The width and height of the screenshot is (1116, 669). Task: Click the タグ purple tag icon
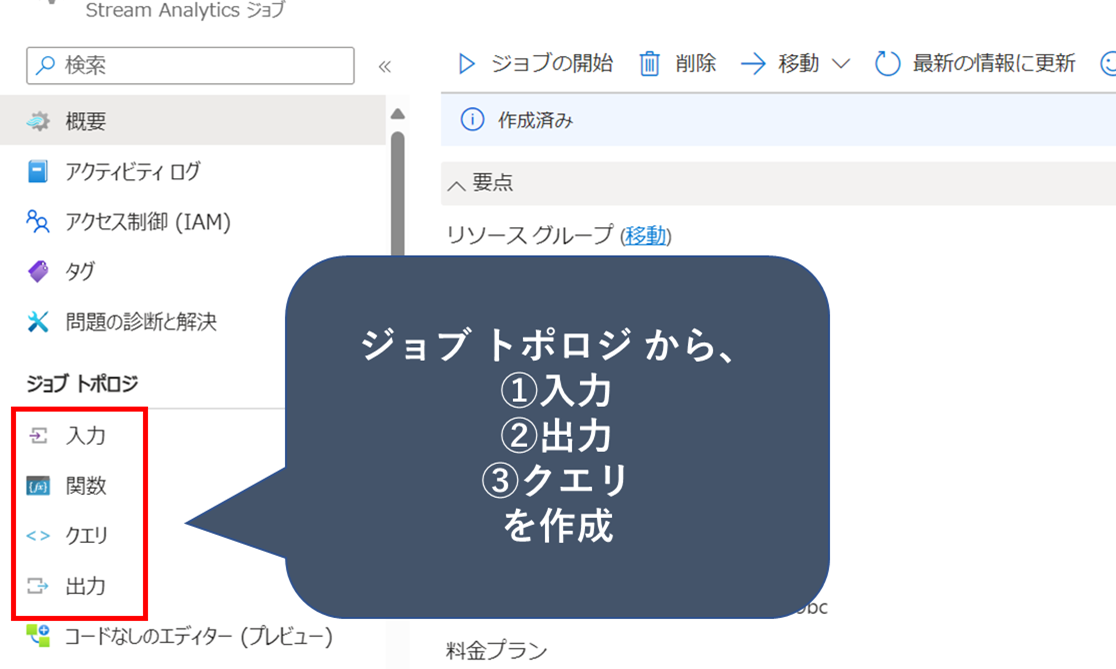tap(38, 271)
